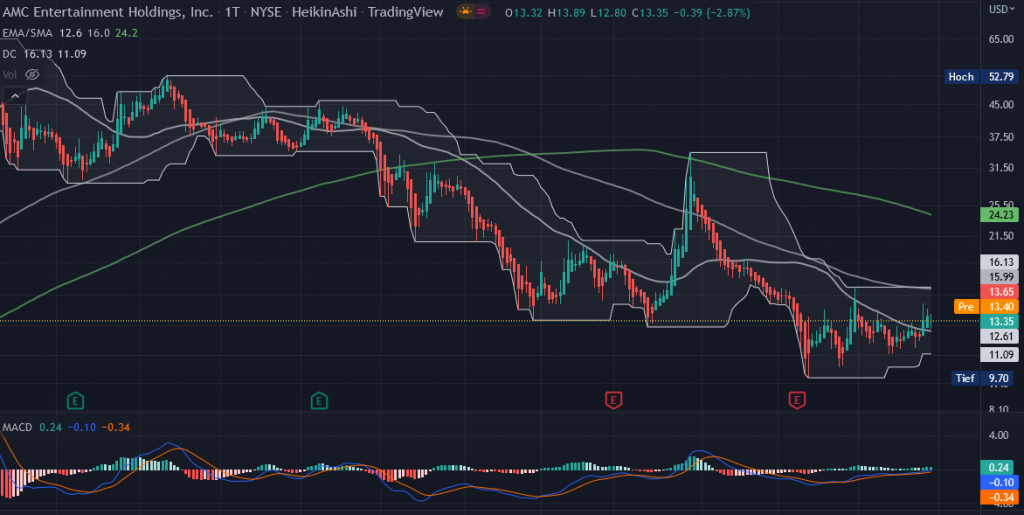Click the 12.6 EMA legend value
Screen dimensions: 1024x515
tap(69, 33)
